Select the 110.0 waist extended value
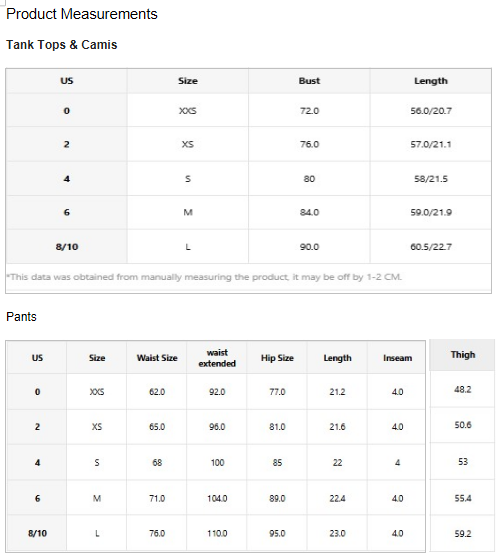Screen dimensions: 497x554 click(x=217, y=533)
